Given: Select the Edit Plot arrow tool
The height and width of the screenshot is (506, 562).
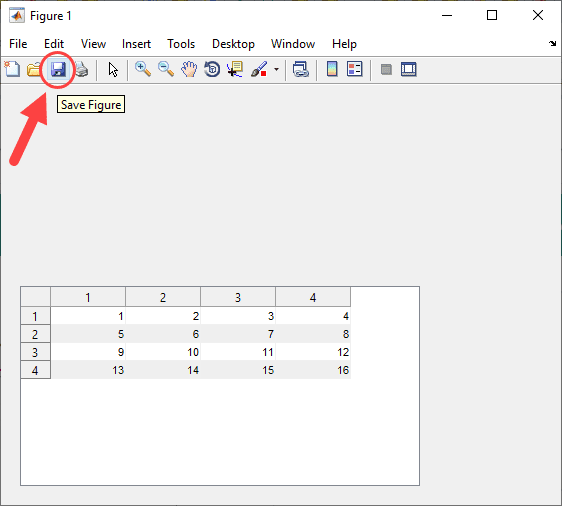Looking at the screenshot, I should coord(113,70).
